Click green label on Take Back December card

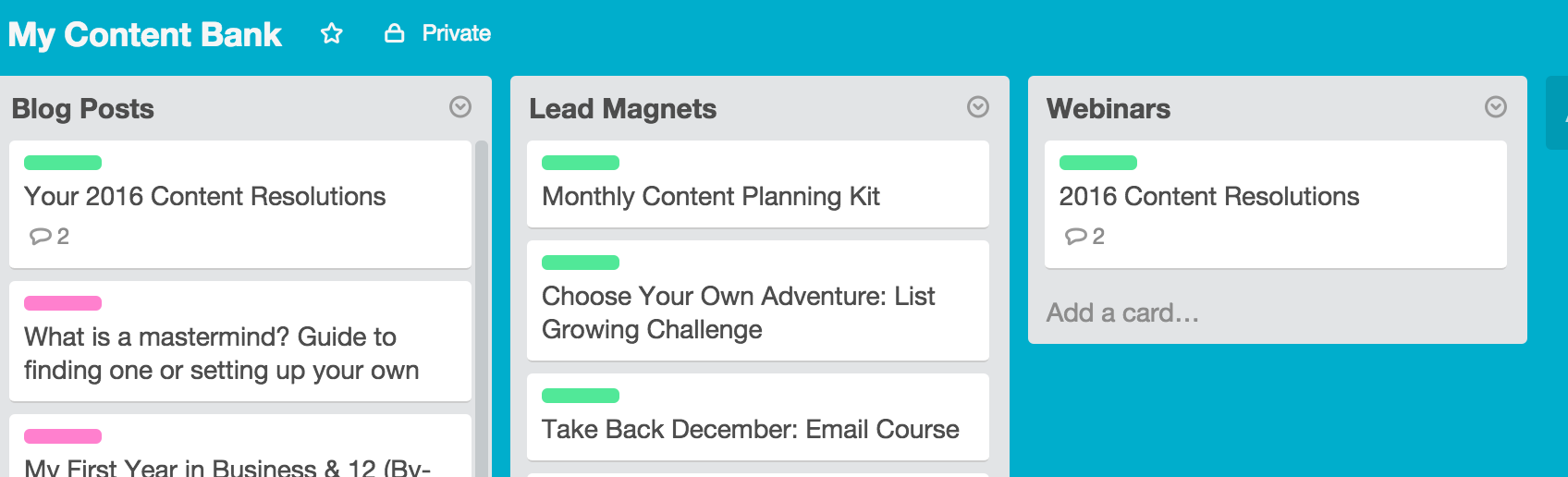[x=581, y=396]
